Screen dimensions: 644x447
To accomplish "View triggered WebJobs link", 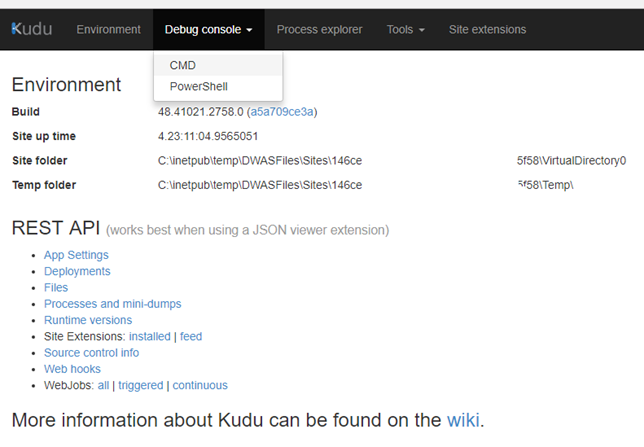I will click(x=141, y=385).
